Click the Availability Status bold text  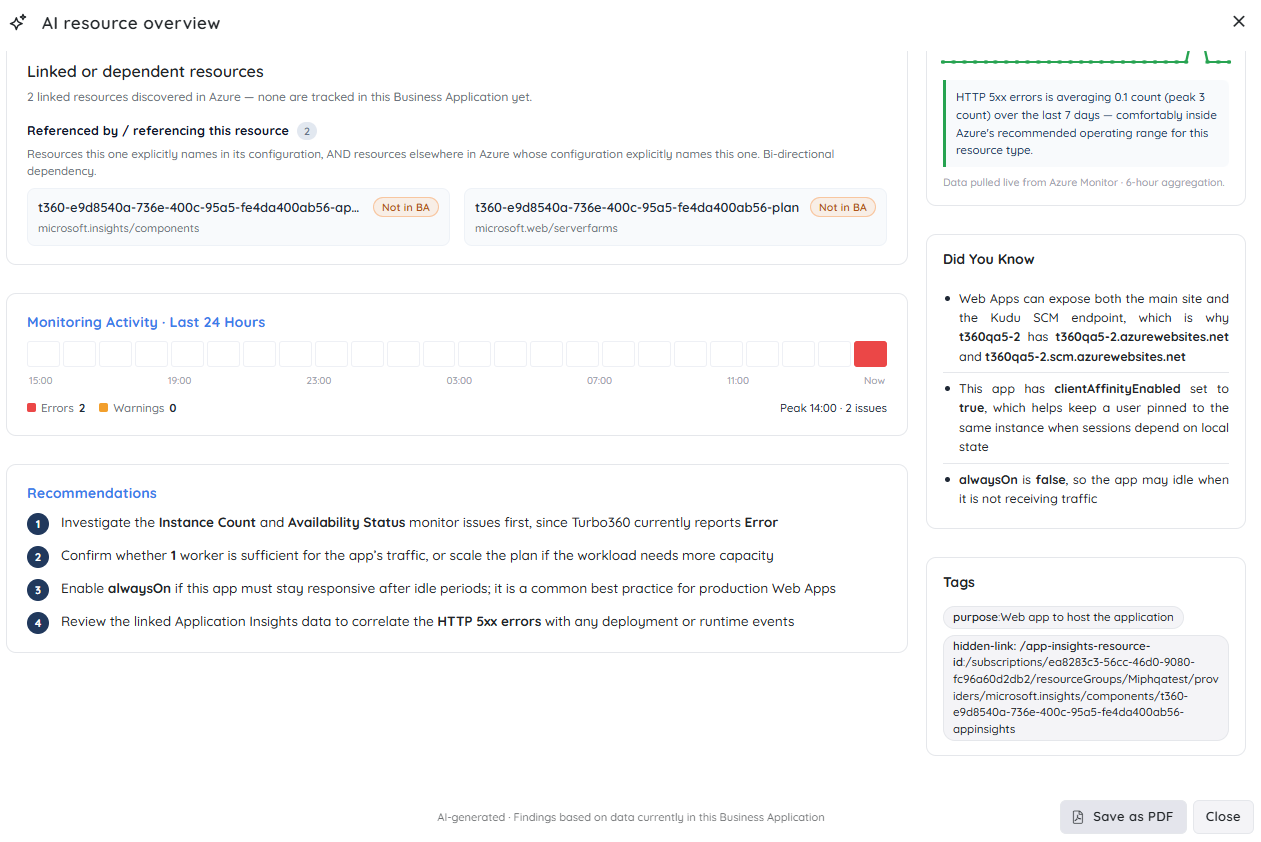click(x=346, y=522)
